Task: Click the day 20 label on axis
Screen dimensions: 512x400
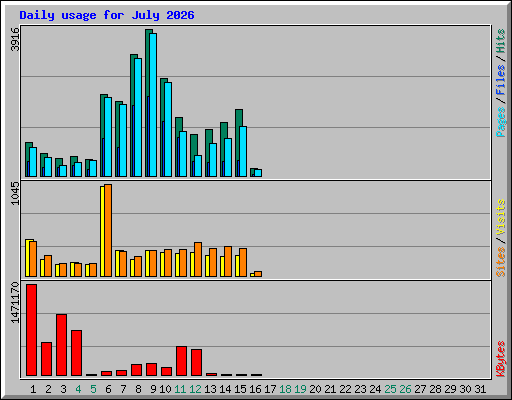Action: point(315,389)
